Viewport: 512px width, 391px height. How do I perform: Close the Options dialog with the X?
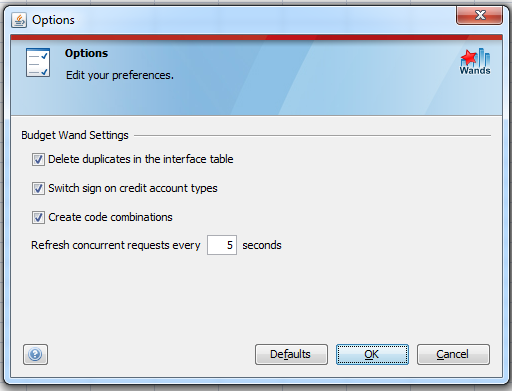(479, 15)
